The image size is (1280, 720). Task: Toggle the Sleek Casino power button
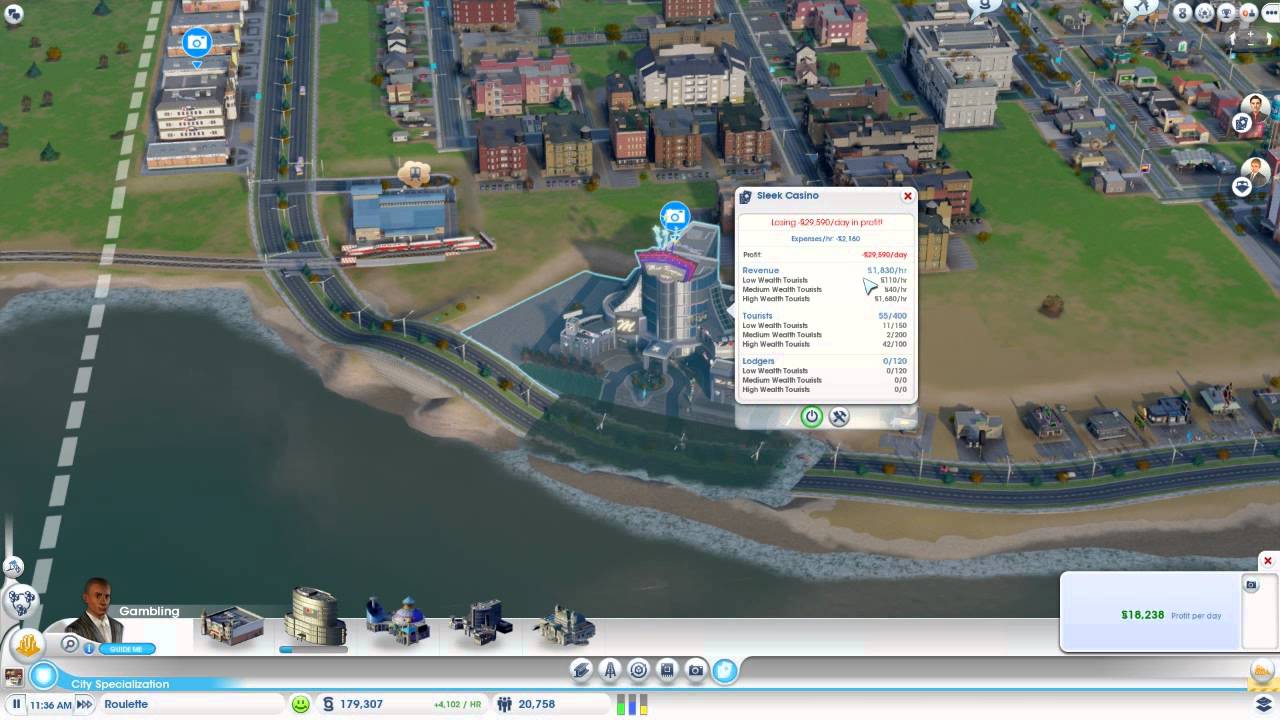(x=812, y=416)
